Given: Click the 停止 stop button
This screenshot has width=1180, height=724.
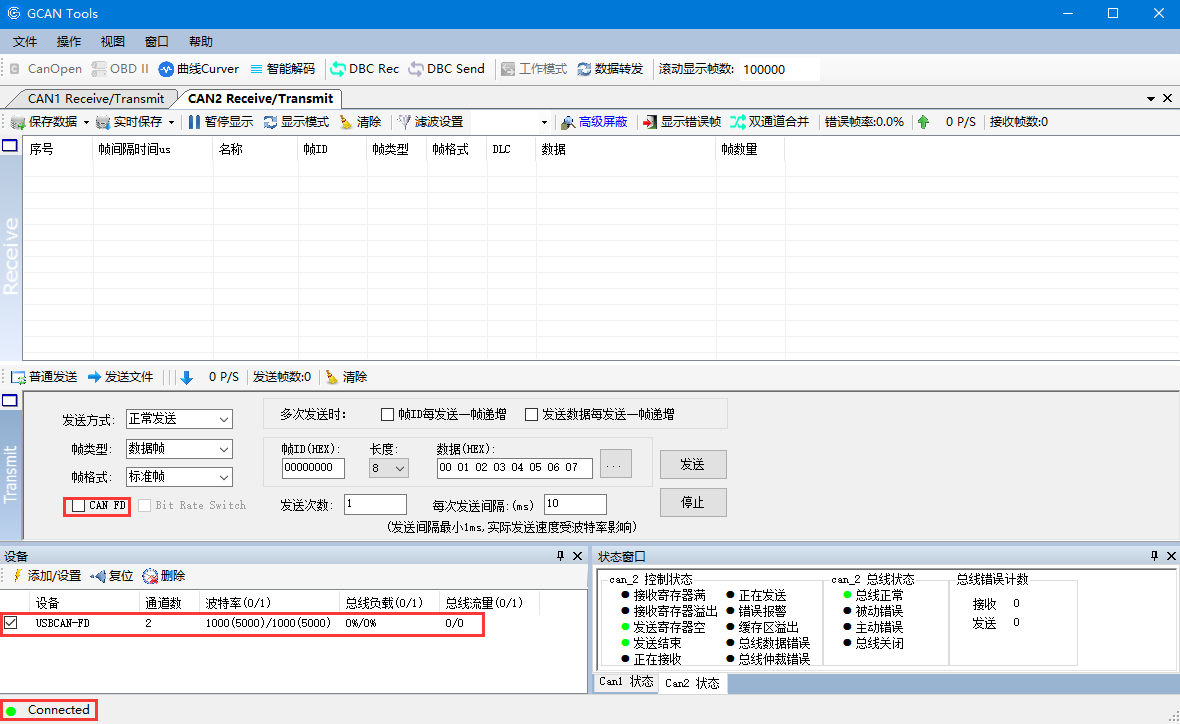Looking at the screenshot, I should 692,502.
